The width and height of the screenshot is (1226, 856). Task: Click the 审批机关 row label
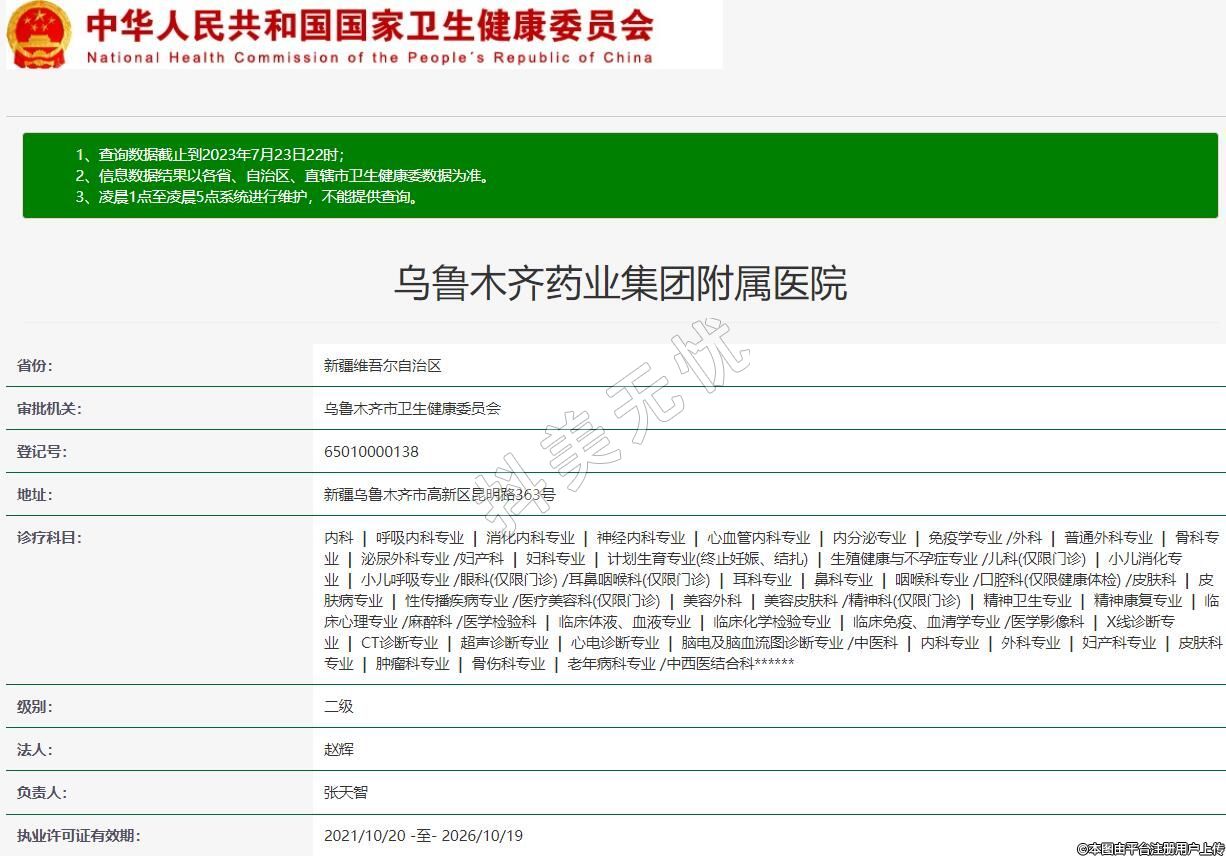point(49,409)
